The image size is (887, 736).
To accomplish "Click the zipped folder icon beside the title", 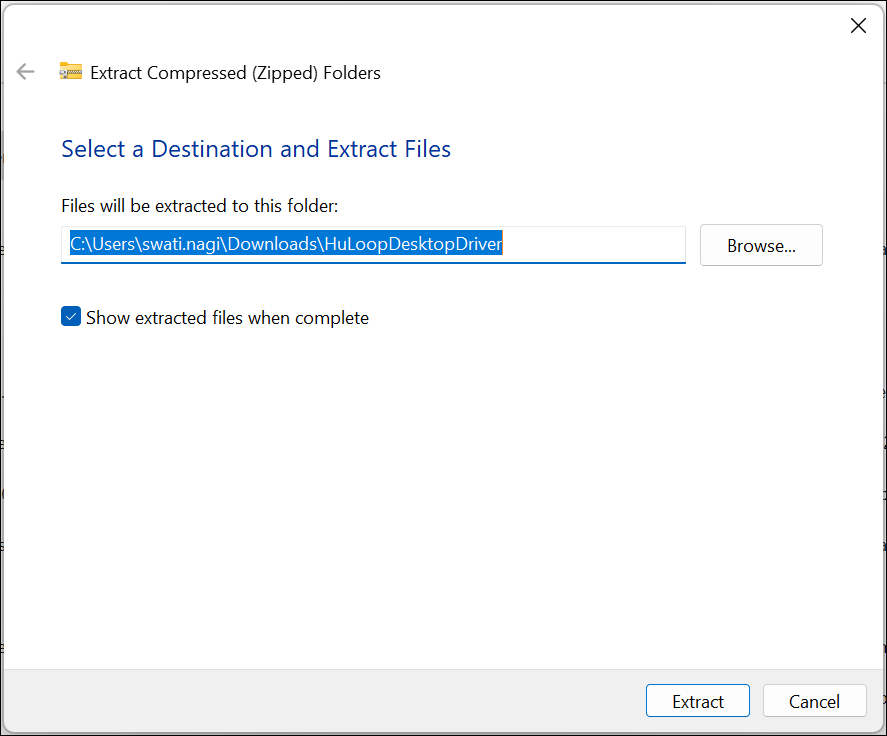I will [x=70, y=72].
